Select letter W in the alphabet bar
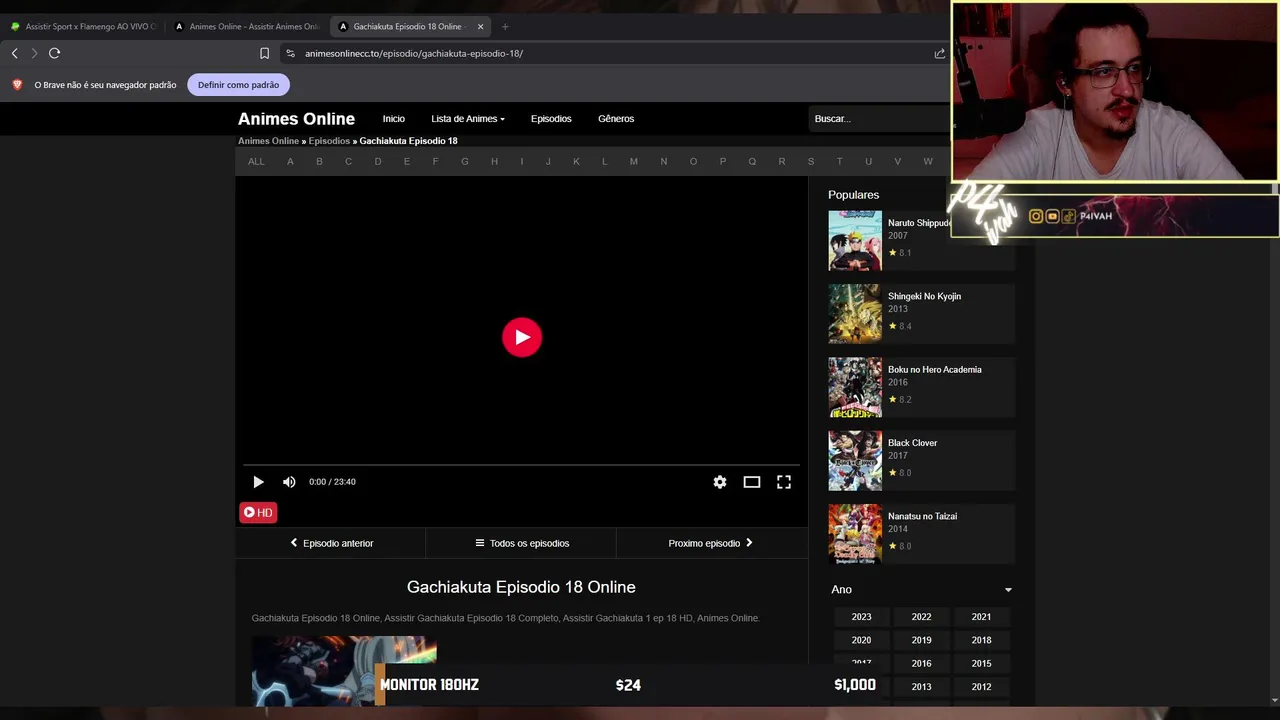Screen dimensions: 1280x720 [x=928, y=161]
